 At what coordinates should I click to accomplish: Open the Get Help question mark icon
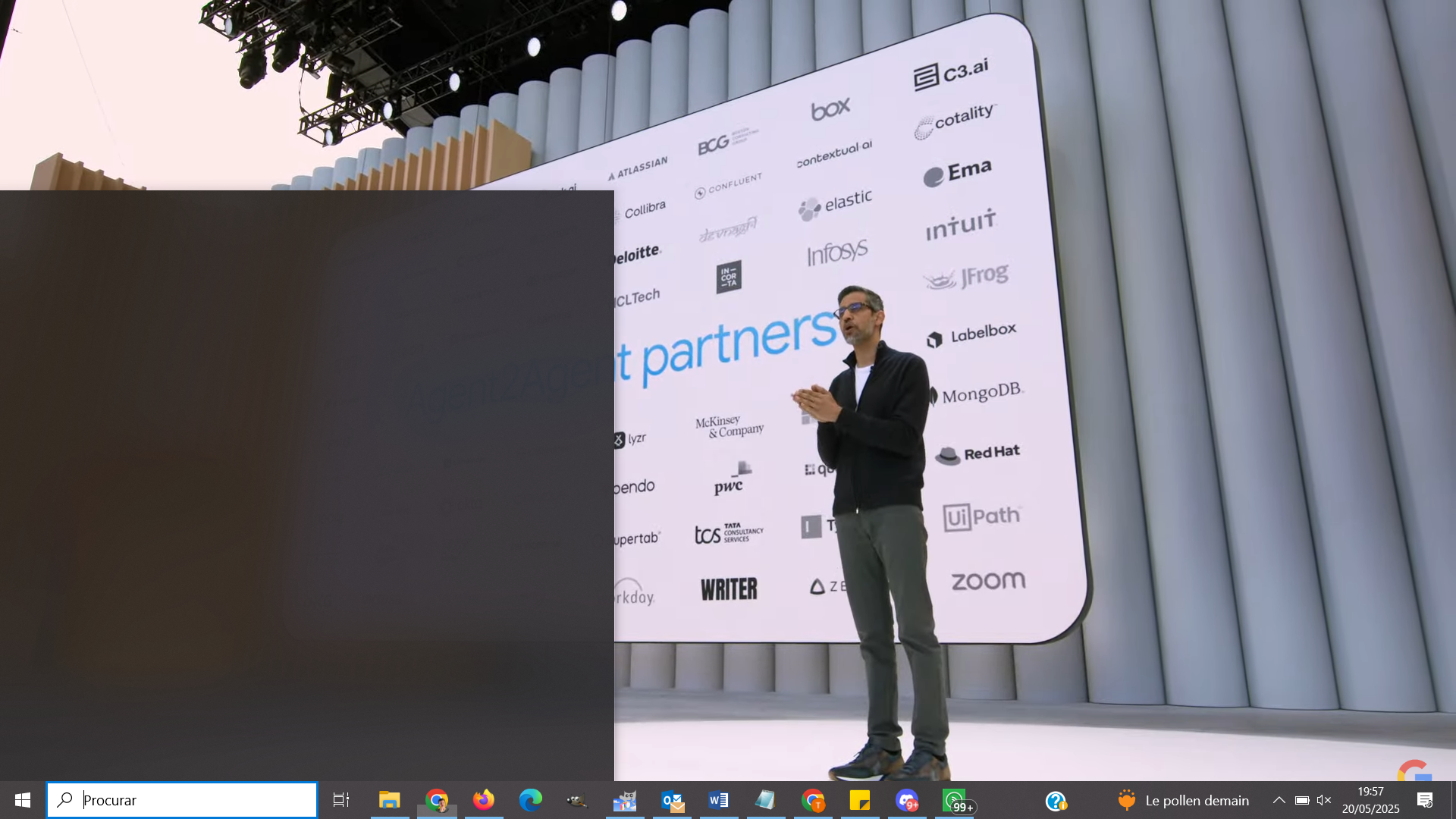(x=1056, y=801)
